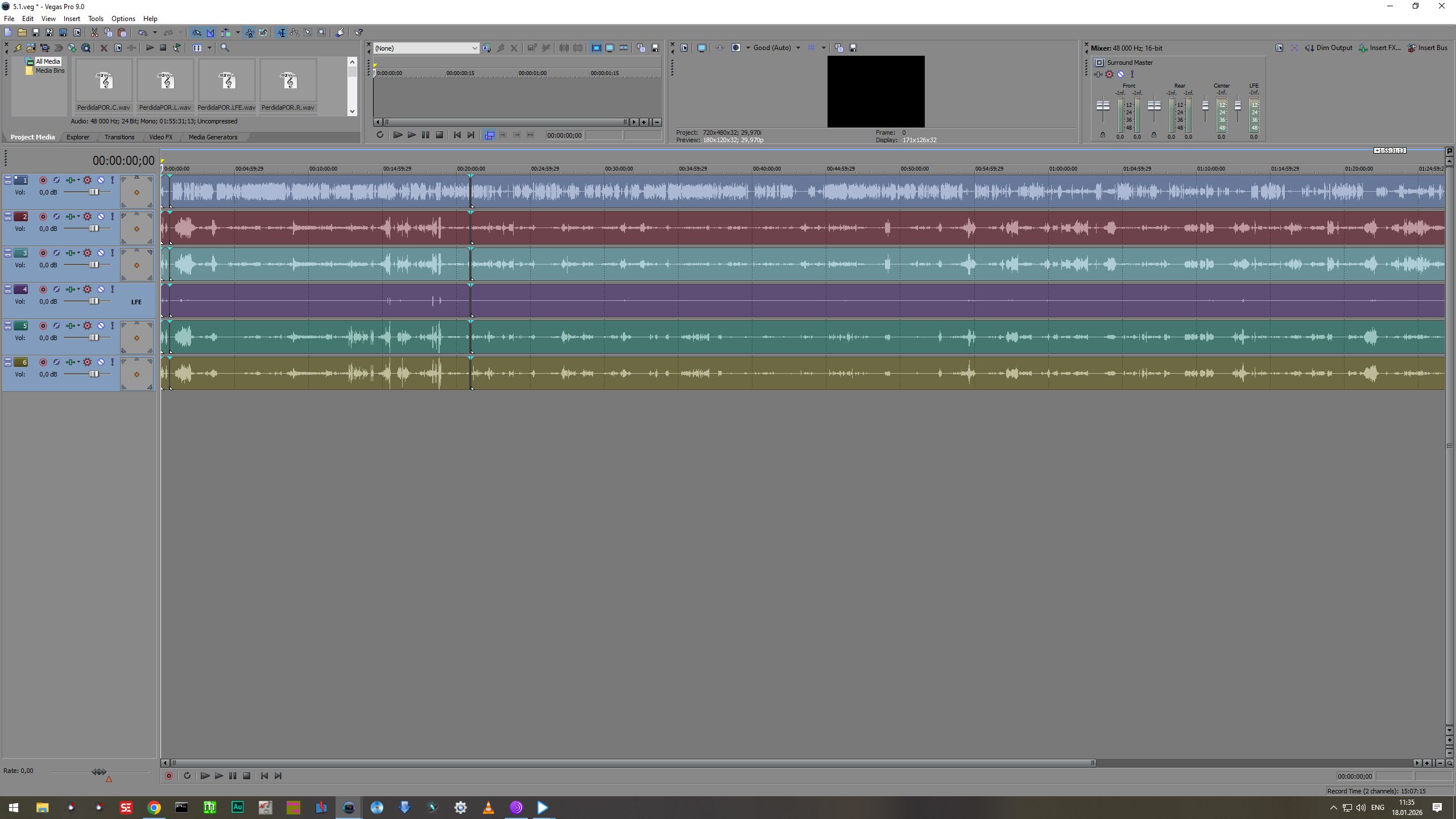Click the Insert Bus button in mixer
Viewport: 1456px width, 819px height.
1428,48
